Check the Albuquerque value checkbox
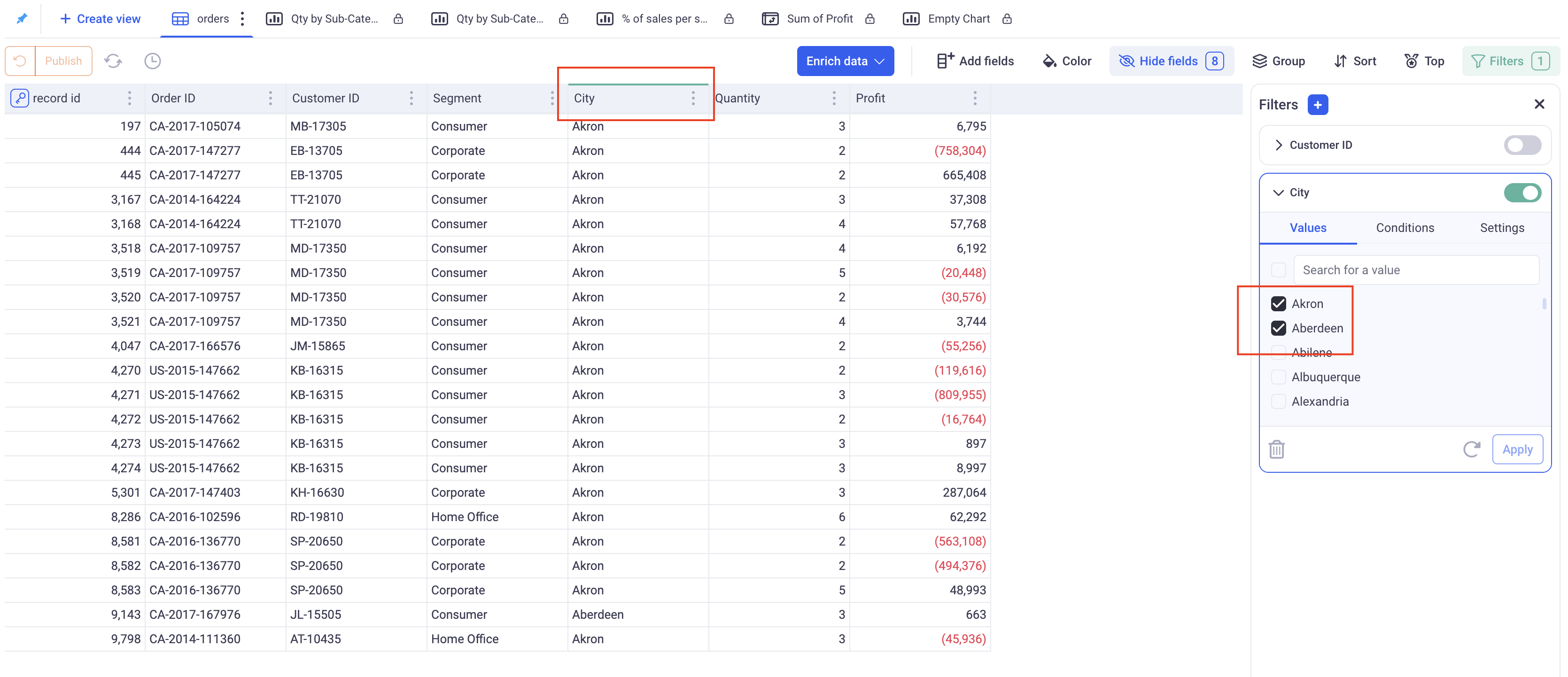The width and height of the screenshot is (1568, 677). [x=1278, y=377]
